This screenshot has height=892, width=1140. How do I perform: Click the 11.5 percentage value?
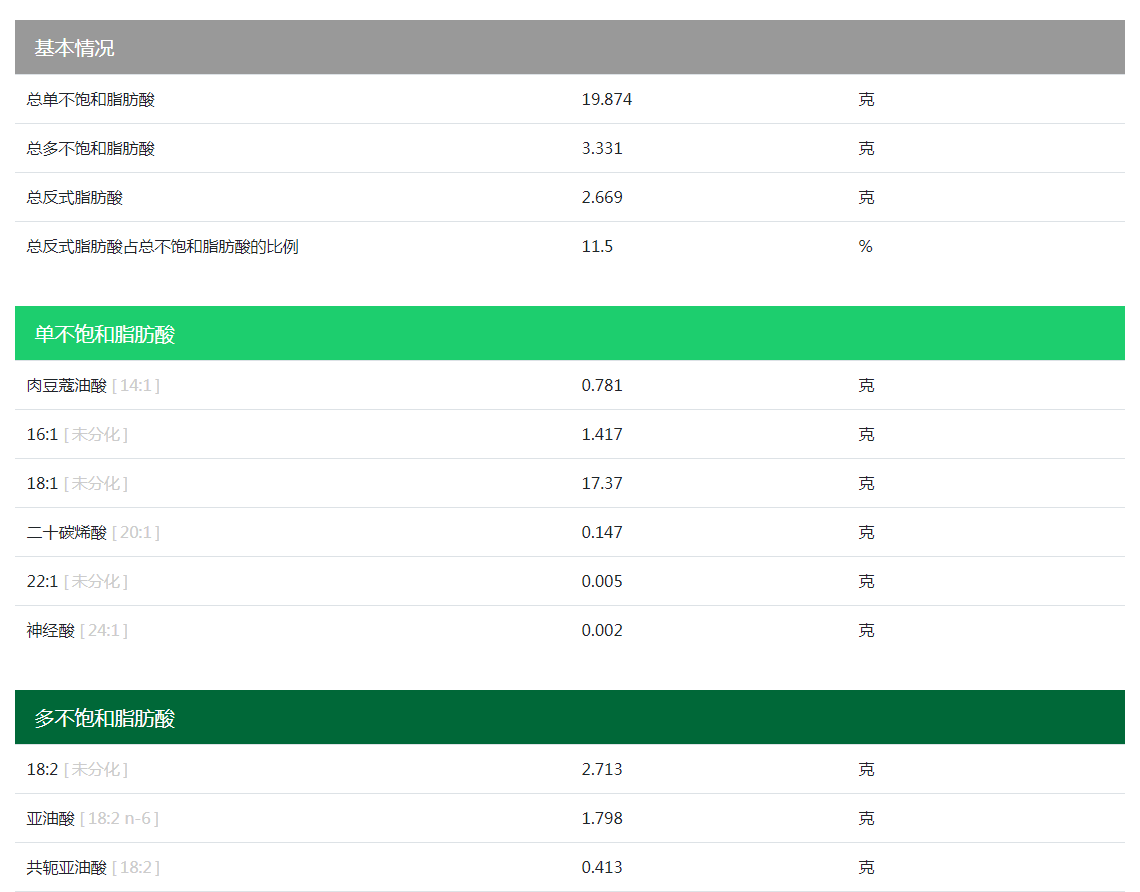(597, 247)
